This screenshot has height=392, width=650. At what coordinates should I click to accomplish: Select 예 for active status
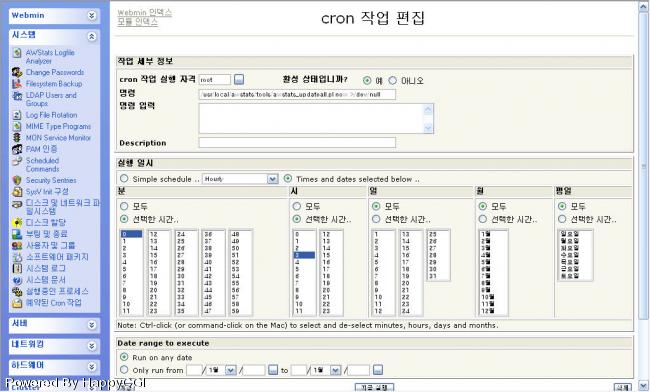coord(367,80)
